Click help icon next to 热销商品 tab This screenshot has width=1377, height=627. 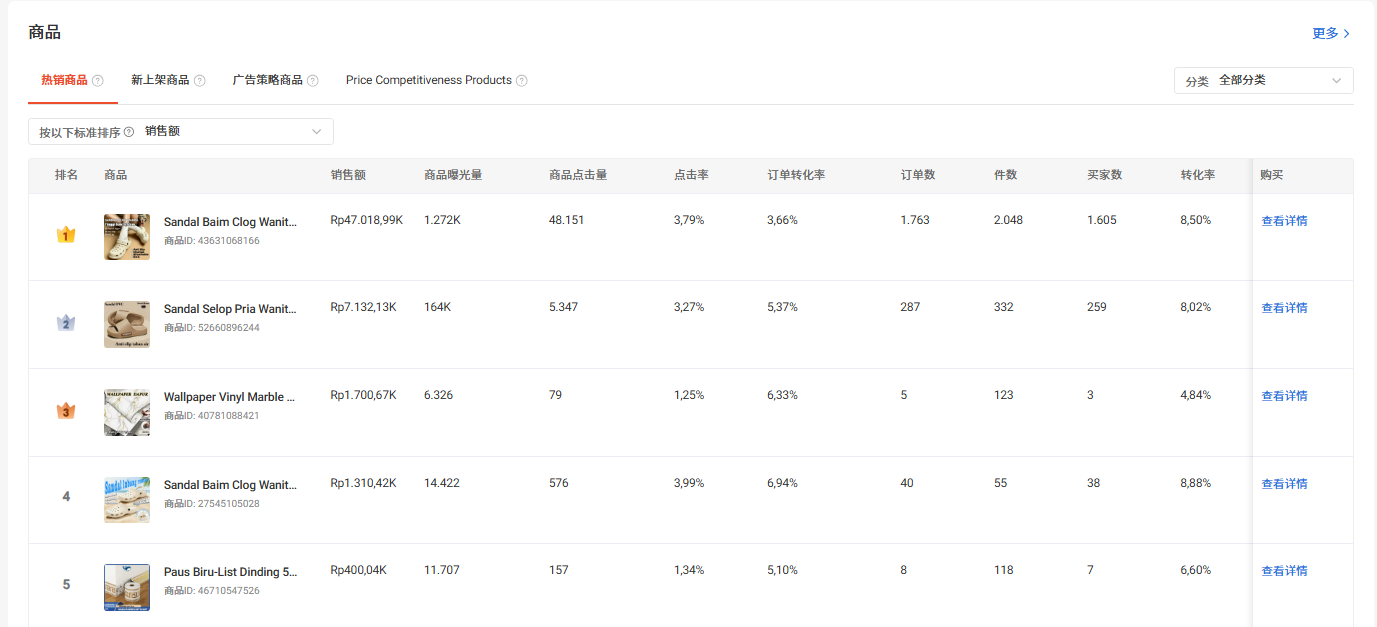(x=98, y=81)
